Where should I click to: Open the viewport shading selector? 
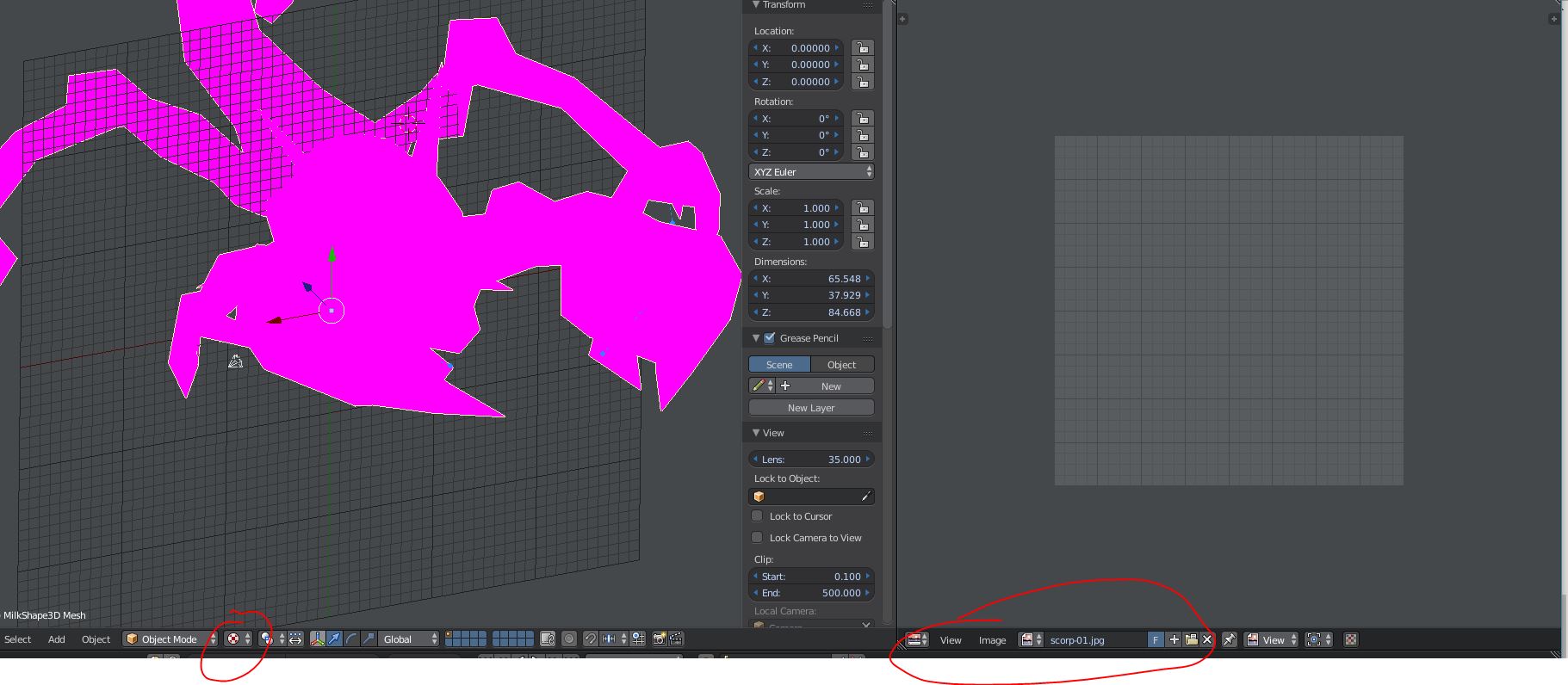(x=238, y=639)
